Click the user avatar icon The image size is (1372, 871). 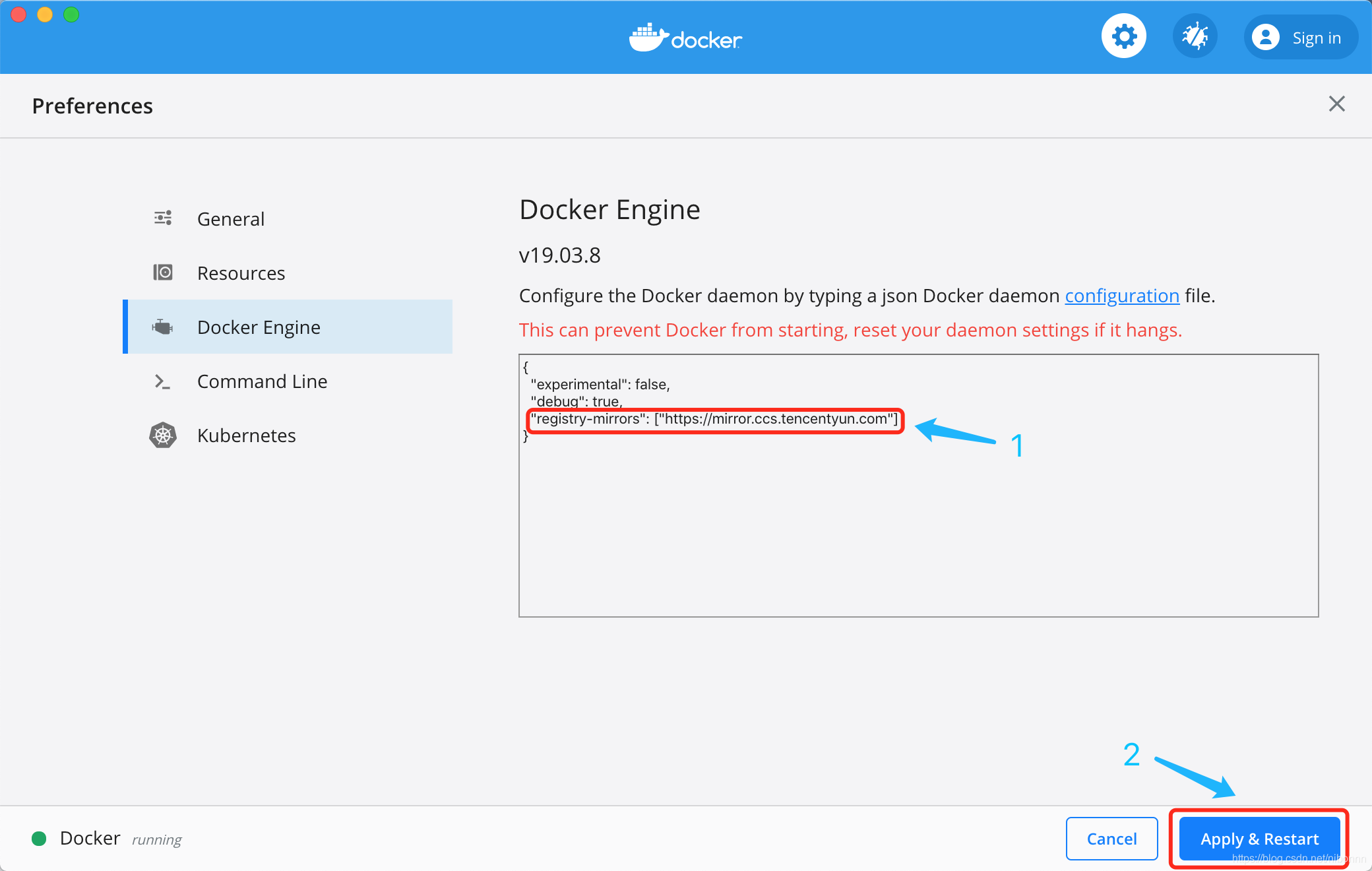(x=1265, y=38)
